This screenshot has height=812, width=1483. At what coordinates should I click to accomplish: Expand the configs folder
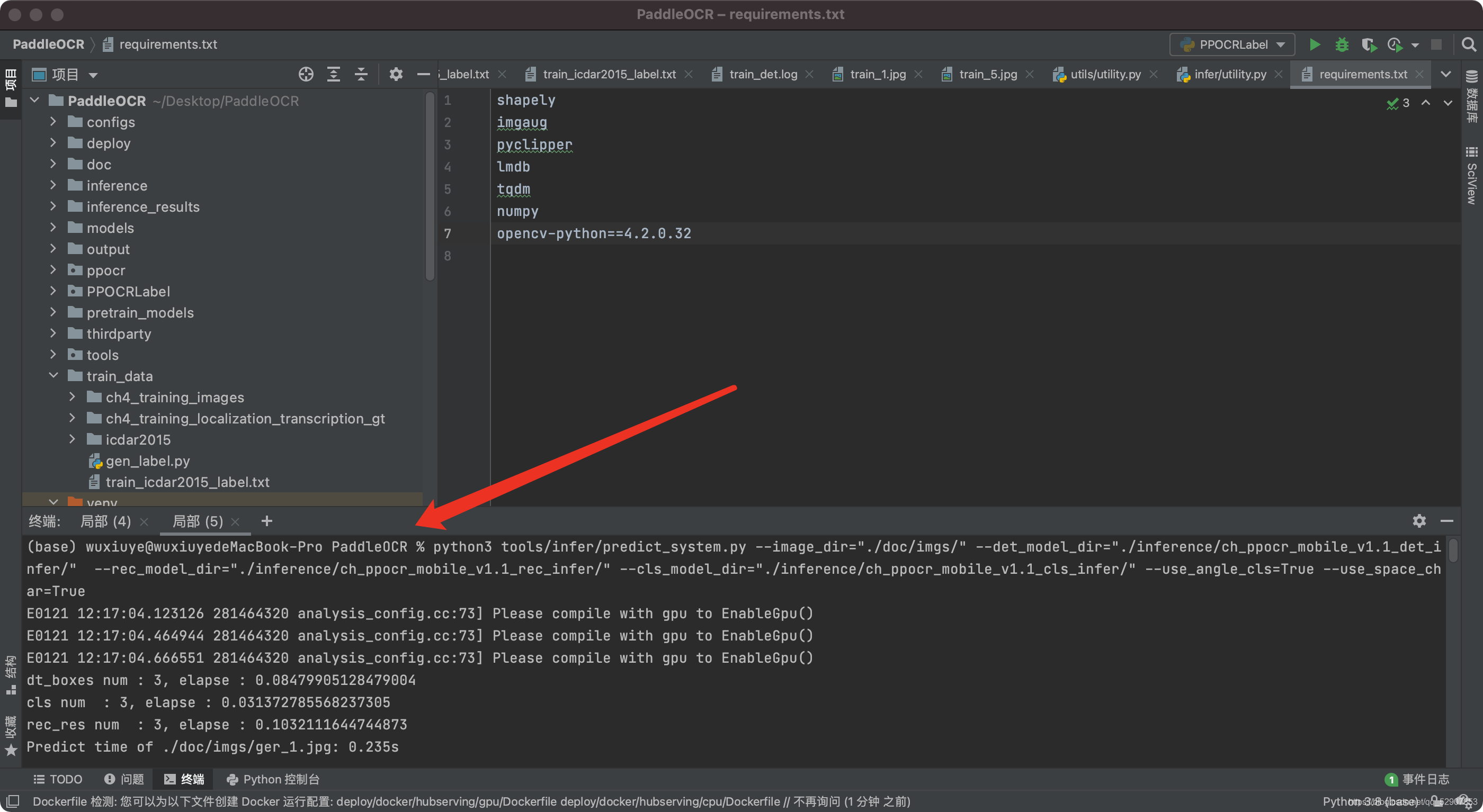(x=53, y=122)
